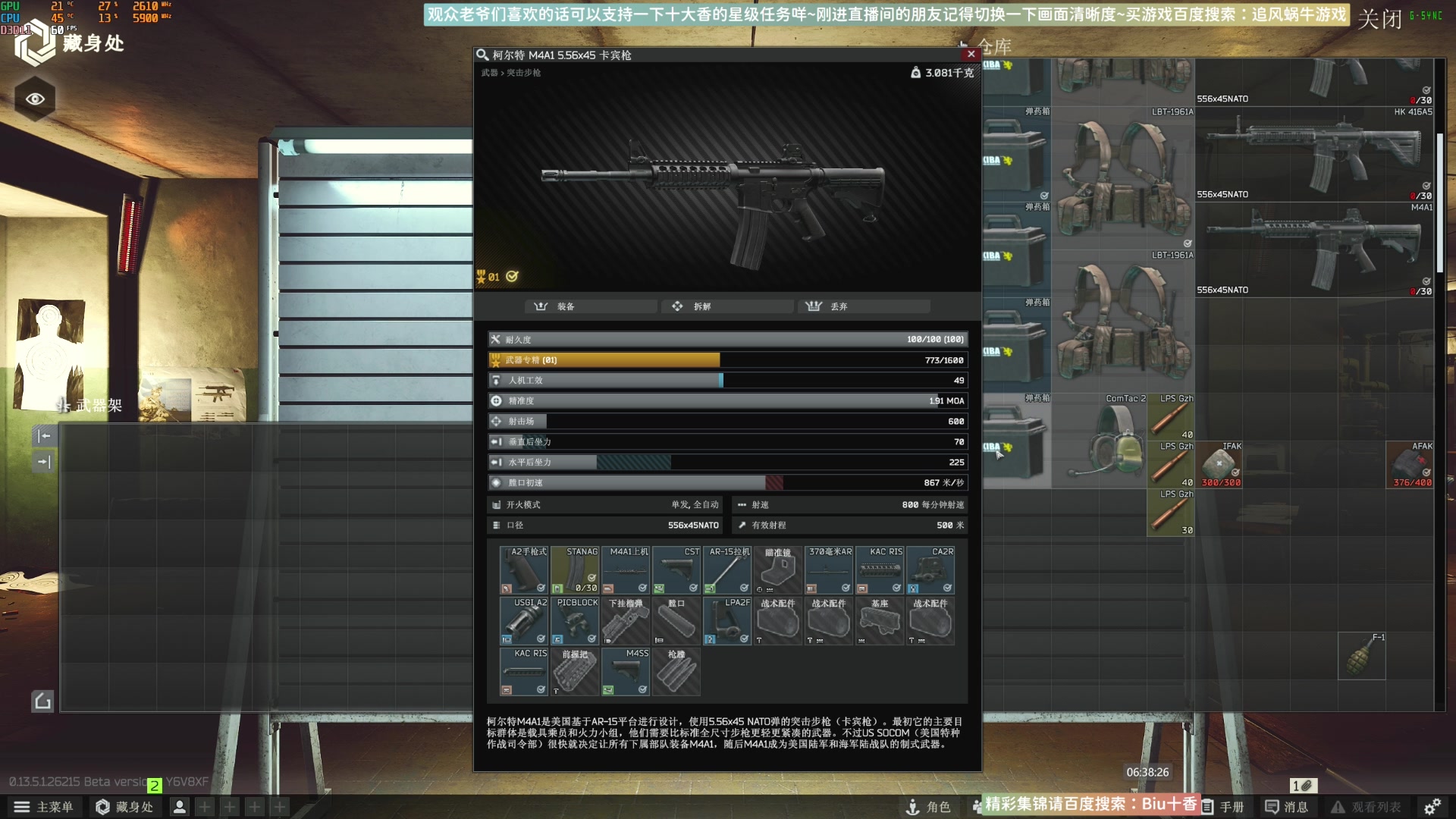Open the 主菜单 main menu tab
Screen dimensions: 1456x819
click(x=44, y=807)
